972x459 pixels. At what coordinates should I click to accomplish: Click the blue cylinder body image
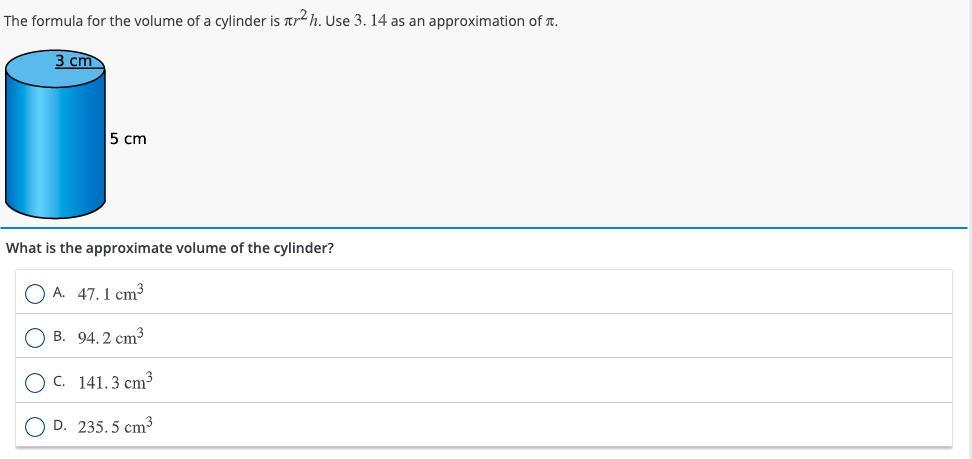point(55,140)
